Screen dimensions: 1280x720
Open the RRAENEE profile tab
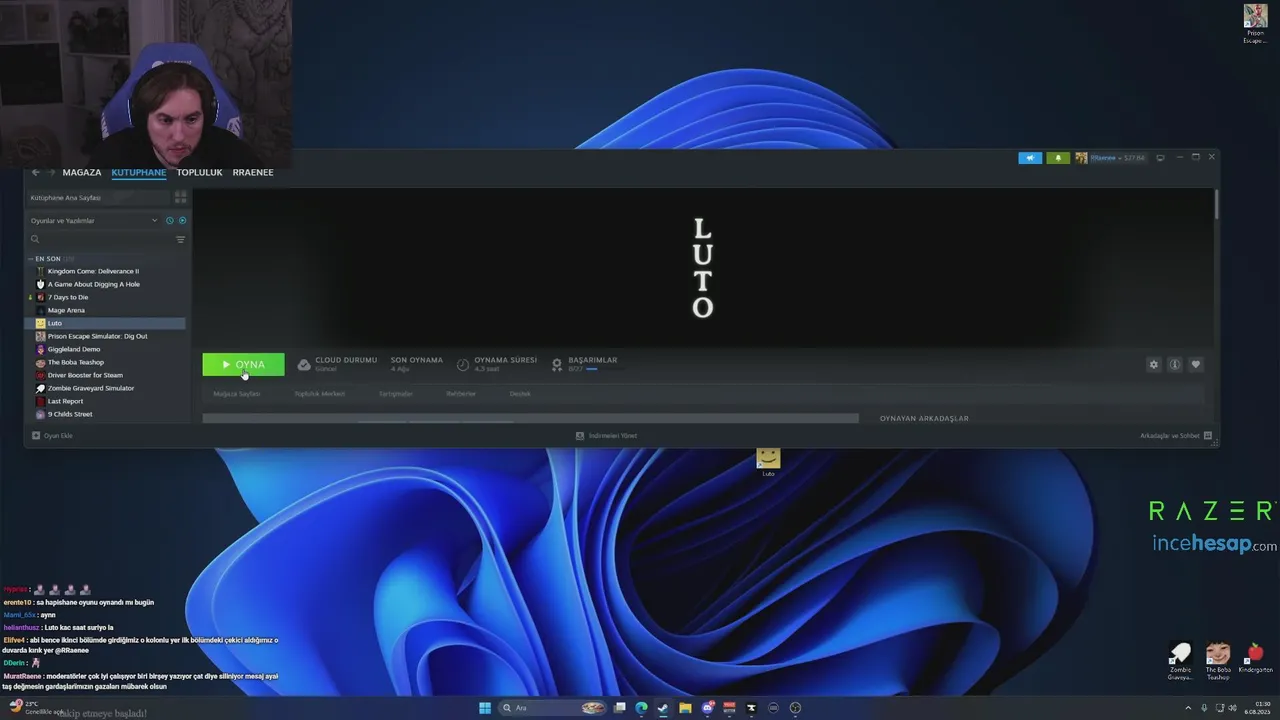coord(253,172)
